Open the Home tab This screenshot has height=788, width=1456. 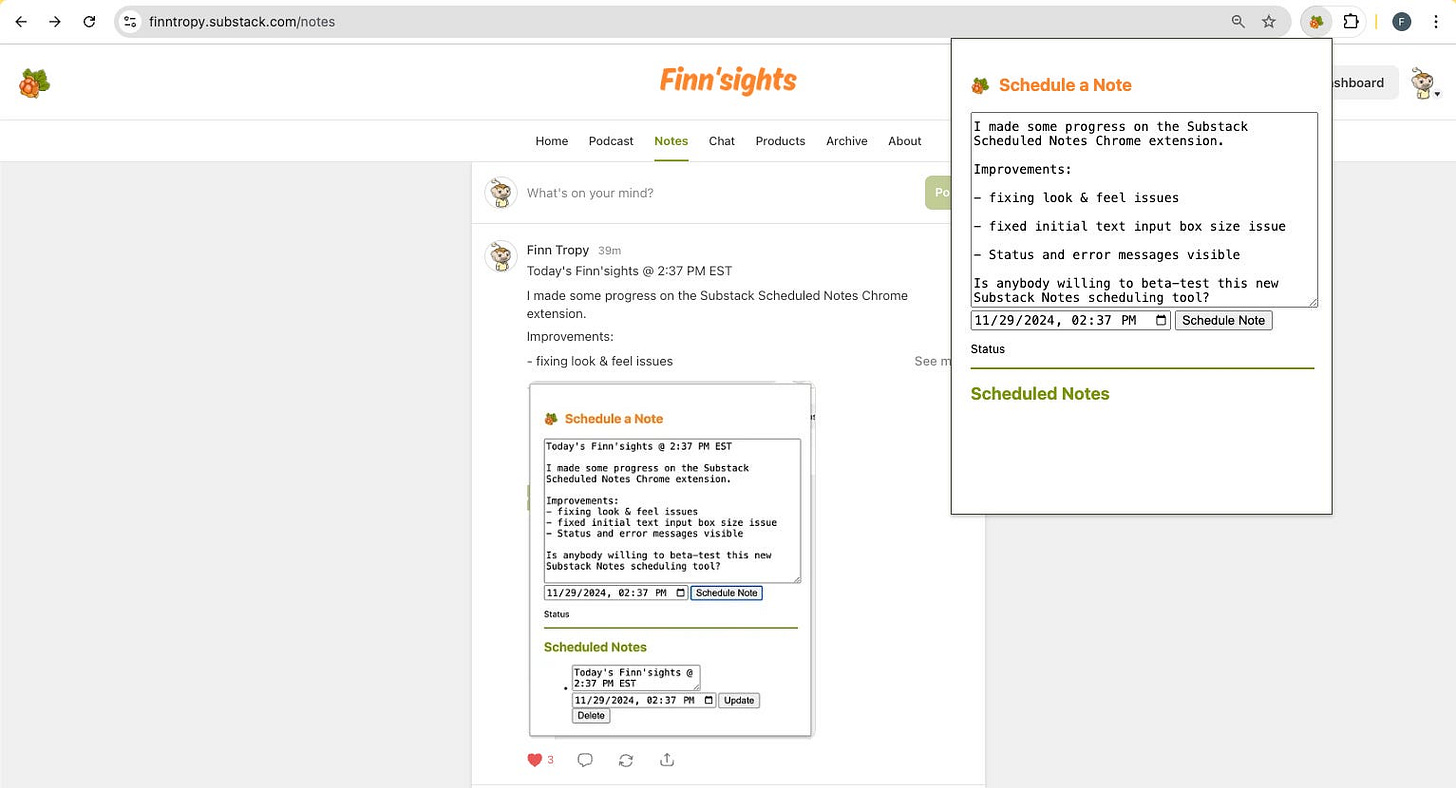[x=551, y=141]
